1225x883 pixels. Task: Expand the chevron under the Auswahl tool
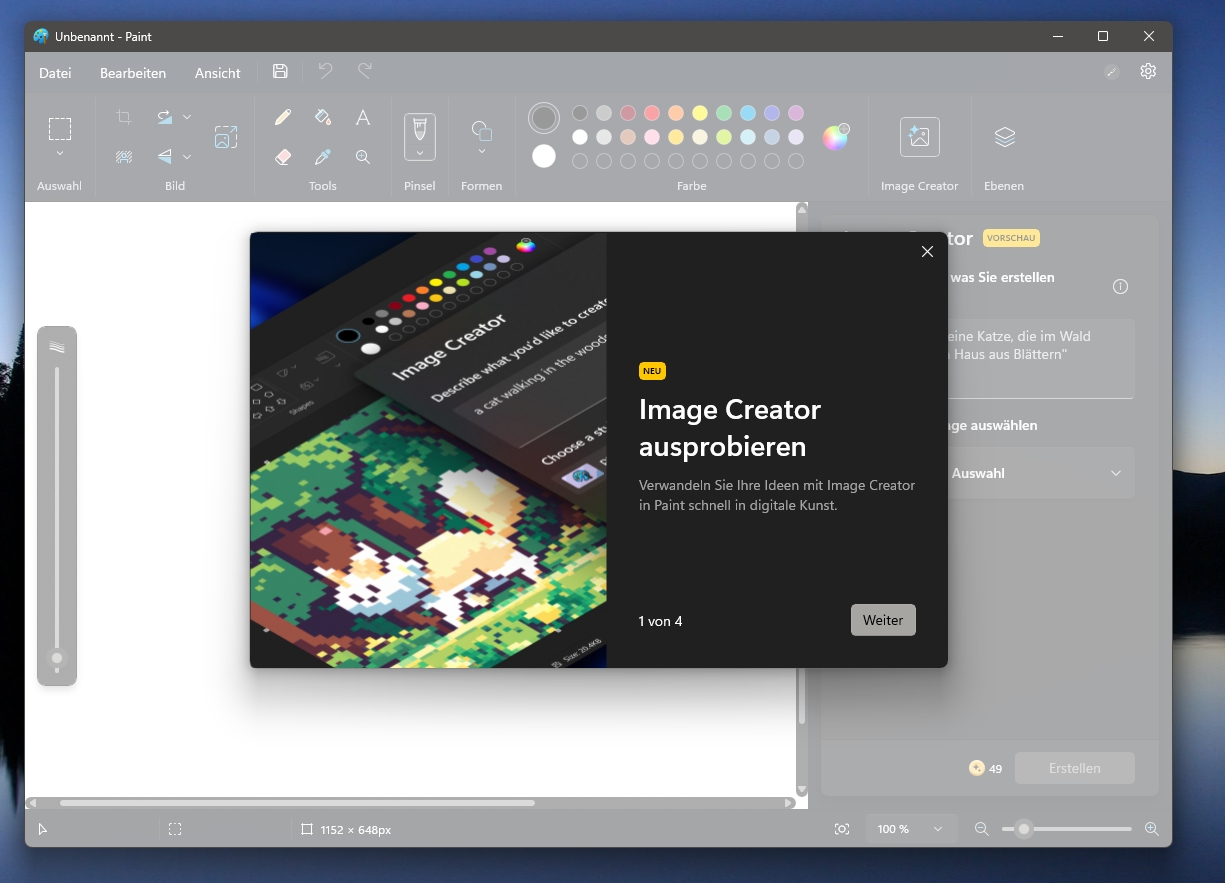pos(60,154)
